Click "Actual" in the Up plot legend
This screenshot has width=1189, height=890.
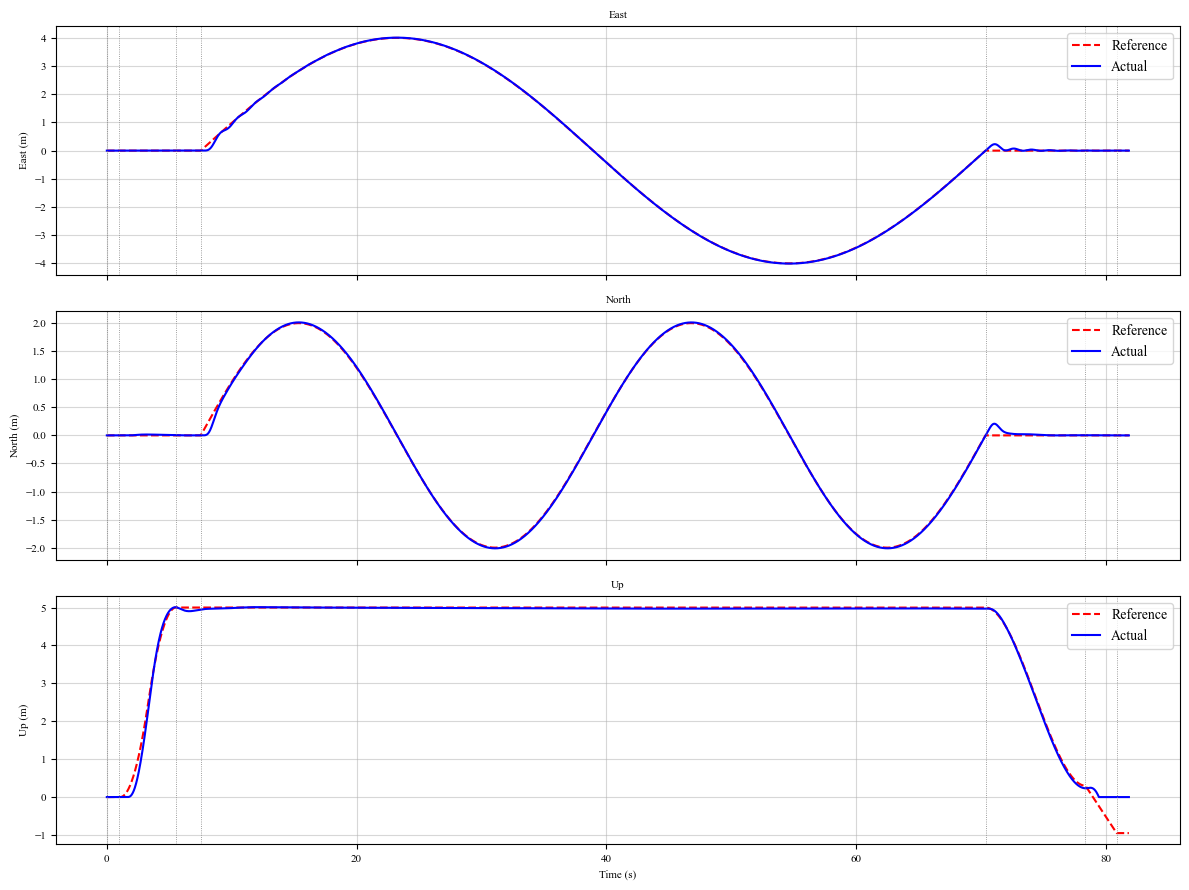coord(1129,636)
